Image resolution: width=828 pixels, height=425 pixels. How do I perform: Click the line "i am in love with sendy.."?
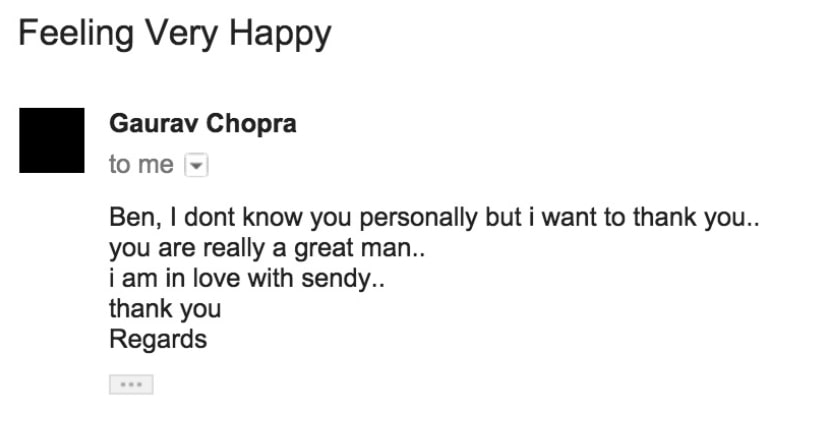(247, 278)
